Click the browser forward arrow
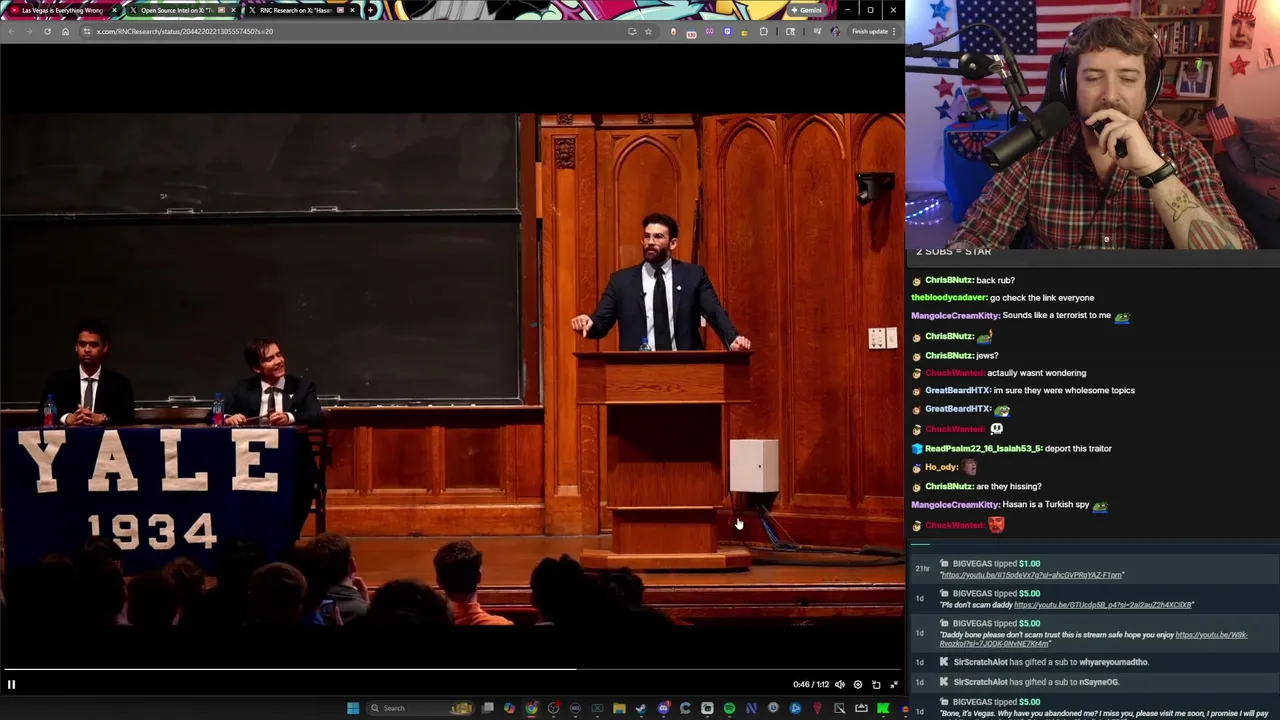This screenshot has height=720, width=1280. pyautogui.click(x=29, y=31)
